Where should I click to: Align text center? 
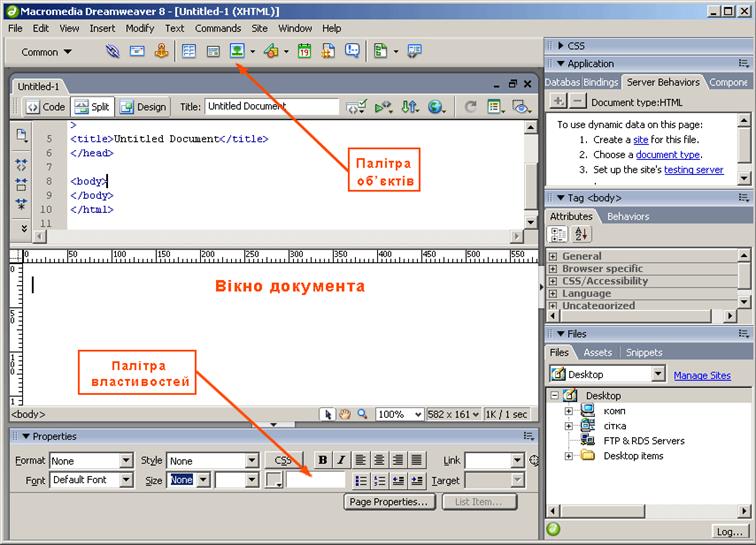[x=379, y=460]
